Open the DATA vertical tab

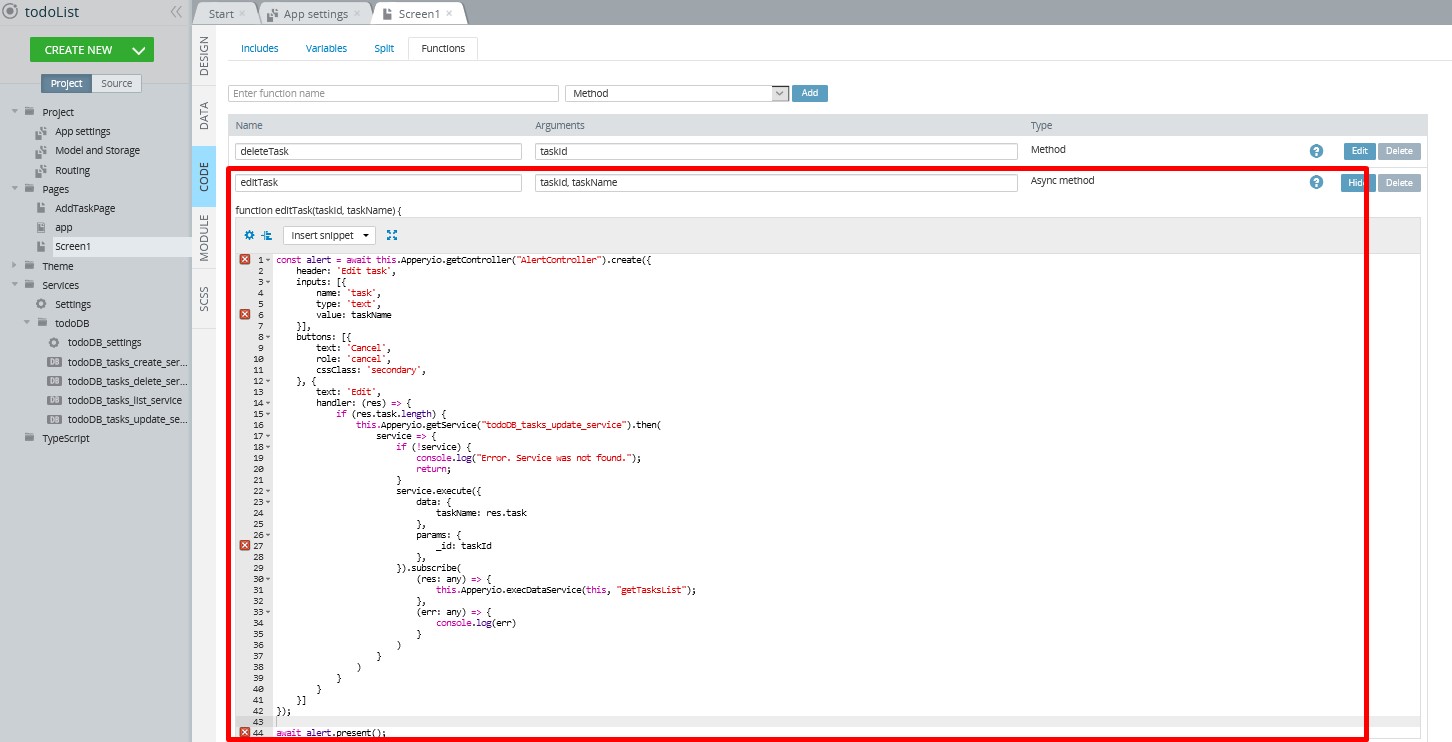point(204,116)
